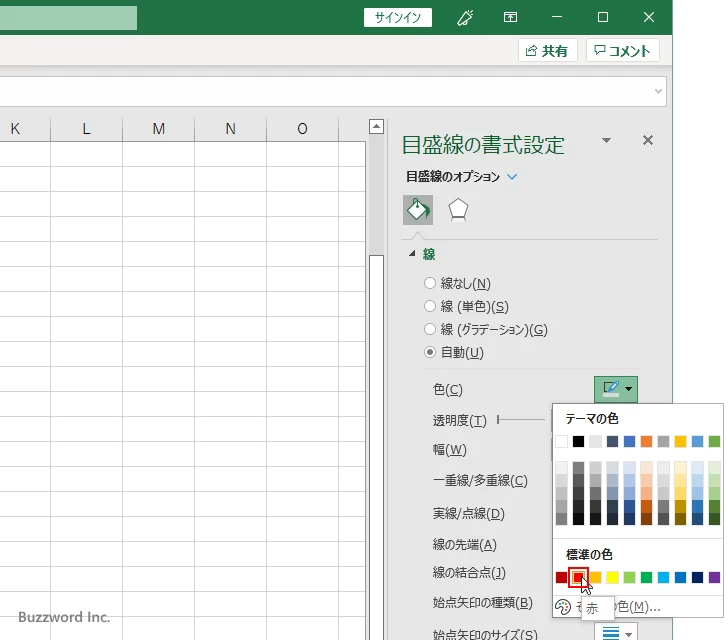The height and width of the screenshot is (640, 728).
Task: Click the 線の先端(A) label
Action: [x=465, y=544]
